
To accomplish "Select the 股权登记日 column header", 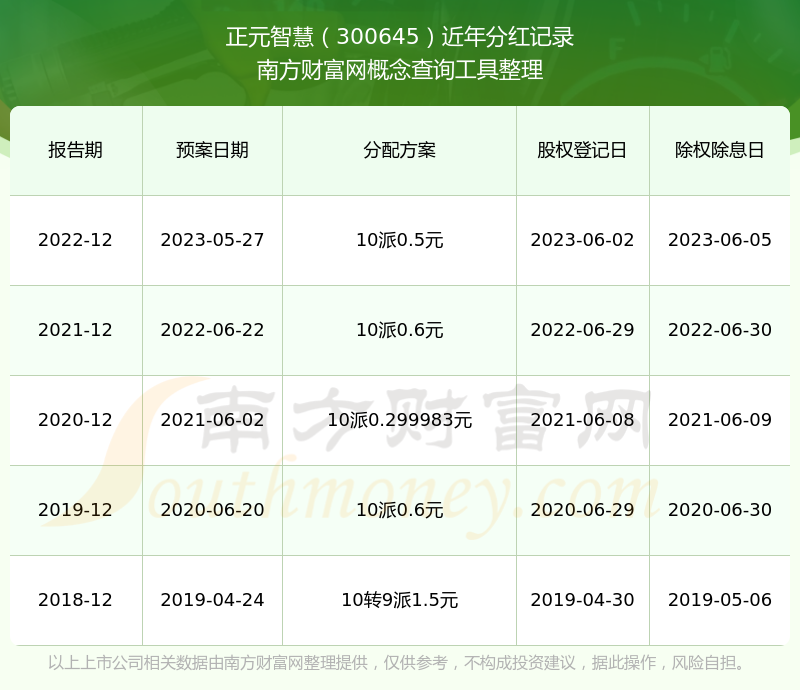I will click(582, 150).
